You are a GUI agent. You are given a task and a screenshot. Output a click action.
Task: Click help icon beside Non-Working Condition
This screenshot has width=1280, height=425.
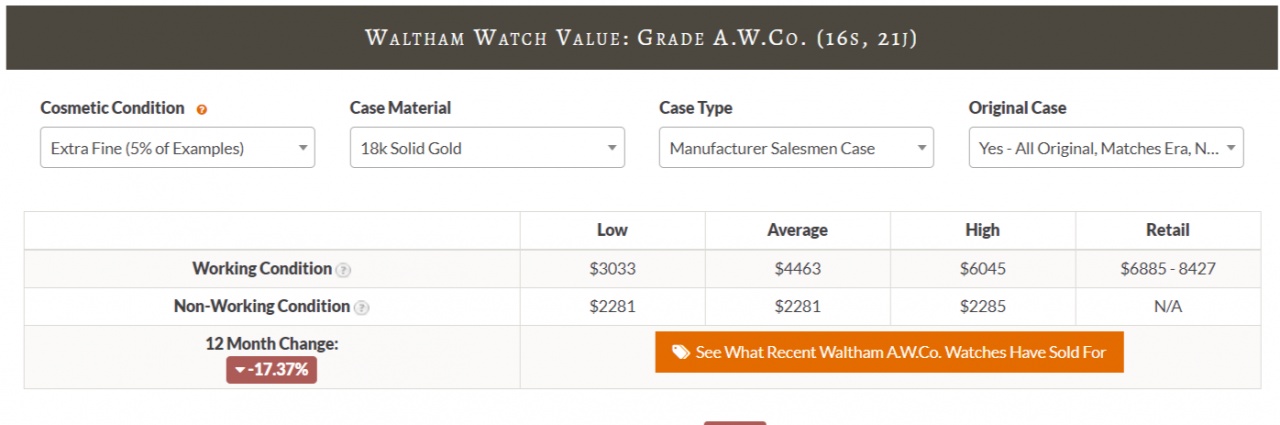click(x=362, y=308)
